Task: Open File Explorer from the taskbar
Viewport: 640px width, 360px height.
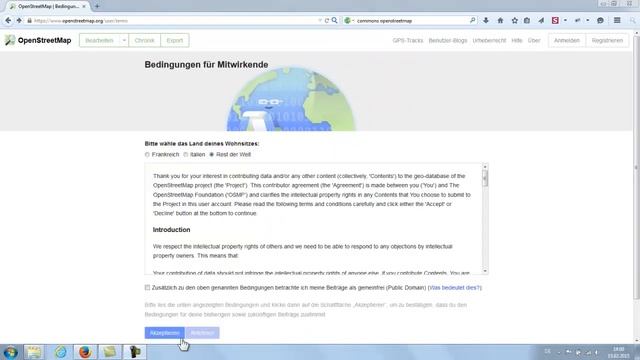Action: [x=34, y=352]
